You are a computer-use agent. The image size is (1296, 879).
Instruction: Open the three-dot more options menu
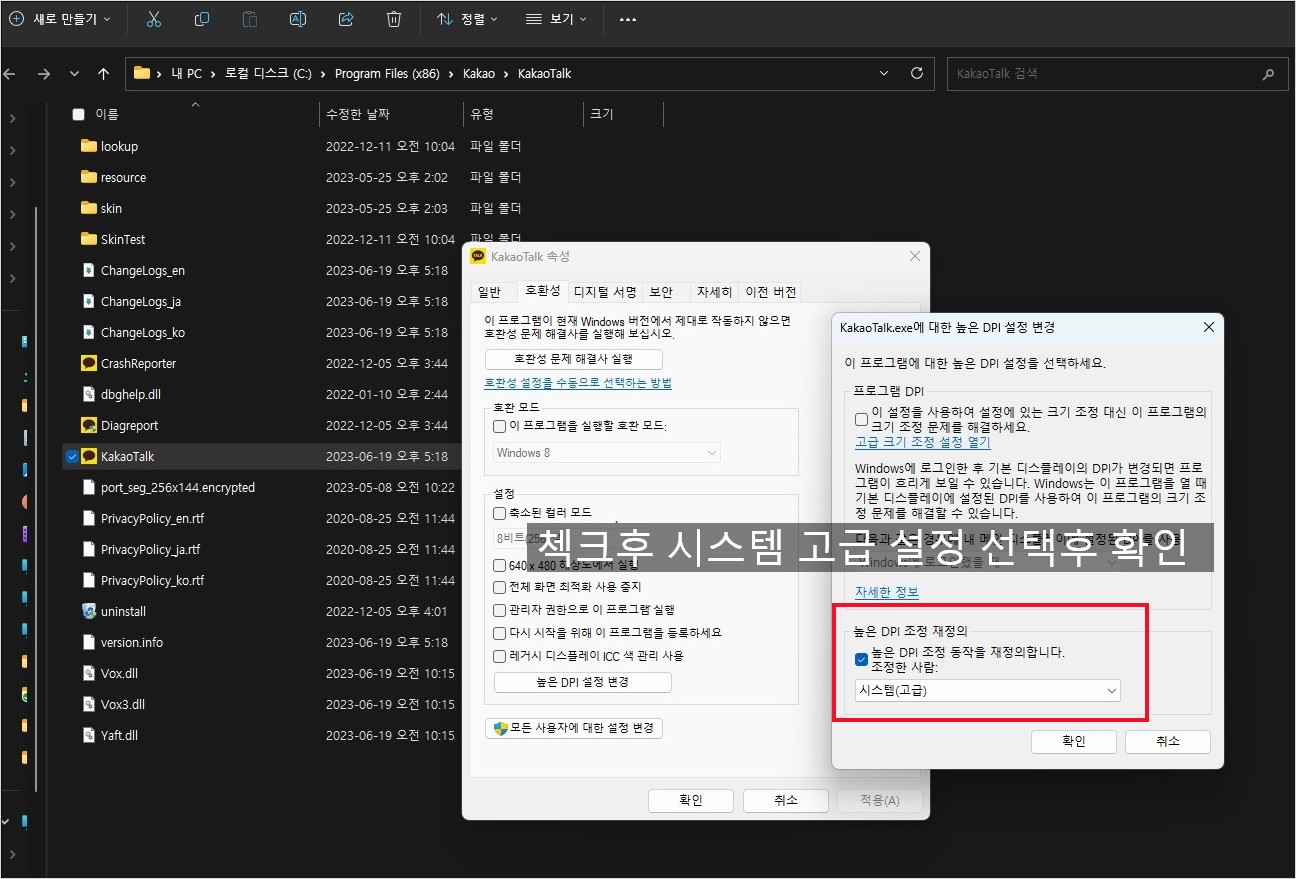tap(628, 19)
